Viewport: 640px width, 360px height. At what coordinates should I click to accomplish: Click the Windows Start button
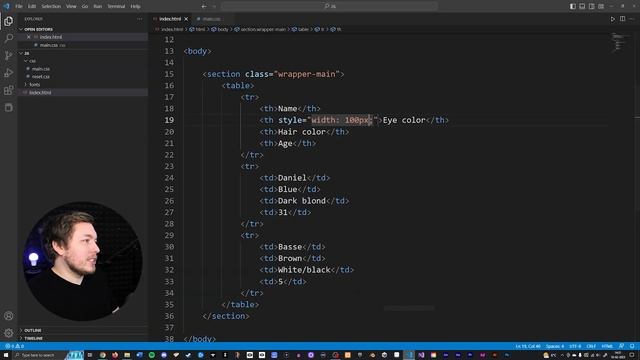(6, 355)
